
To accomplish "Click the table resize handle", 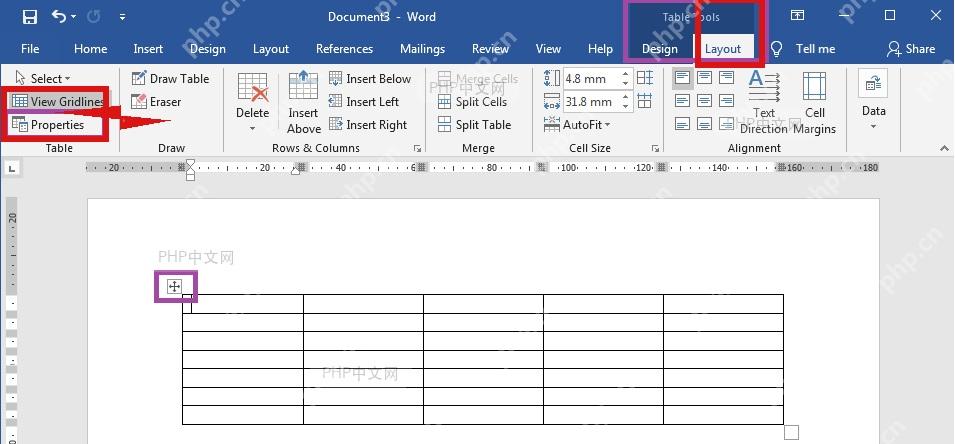I will [791, 432].
